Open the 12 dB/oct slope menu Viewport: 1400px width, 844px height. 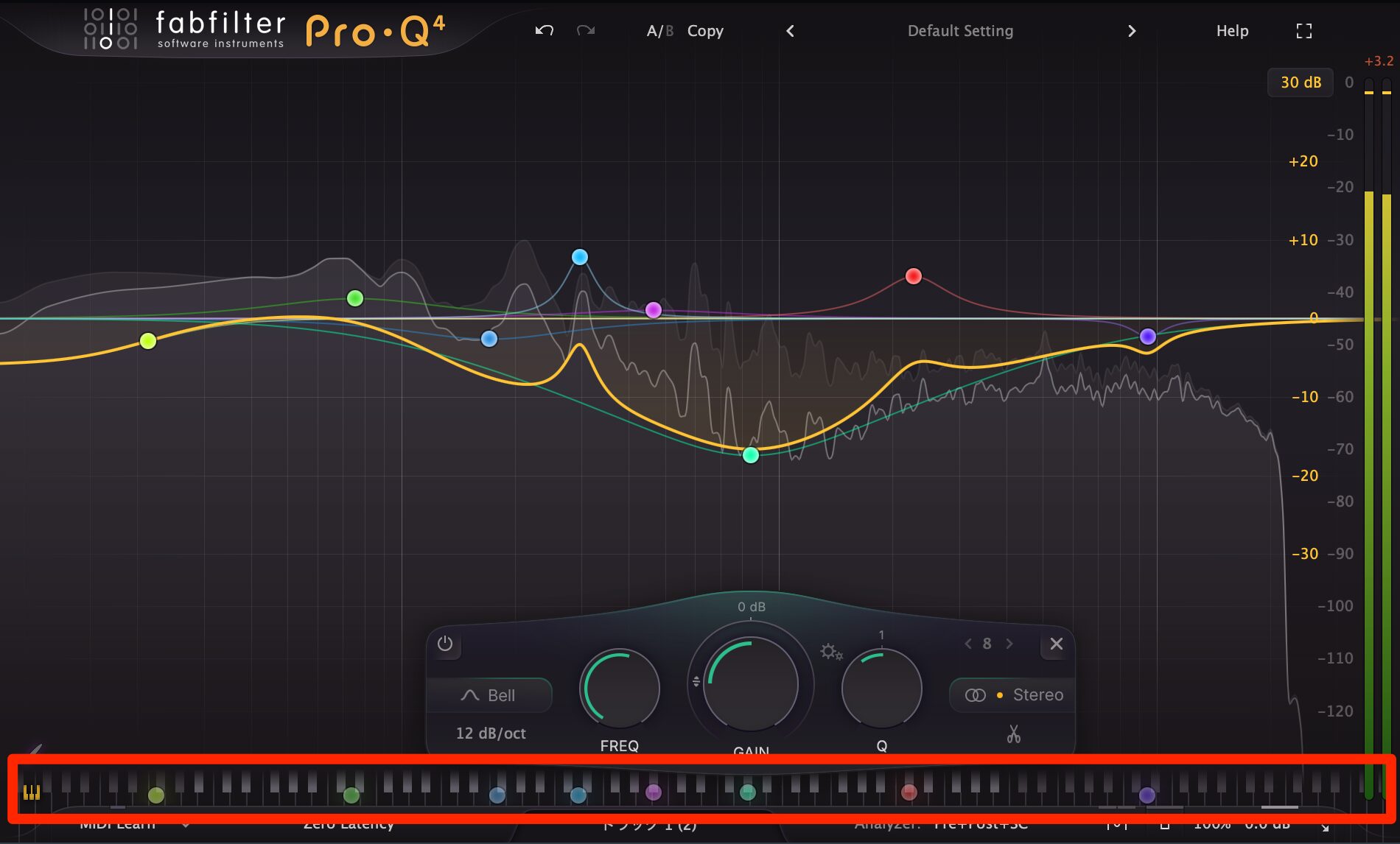click(x=491, y=734)
